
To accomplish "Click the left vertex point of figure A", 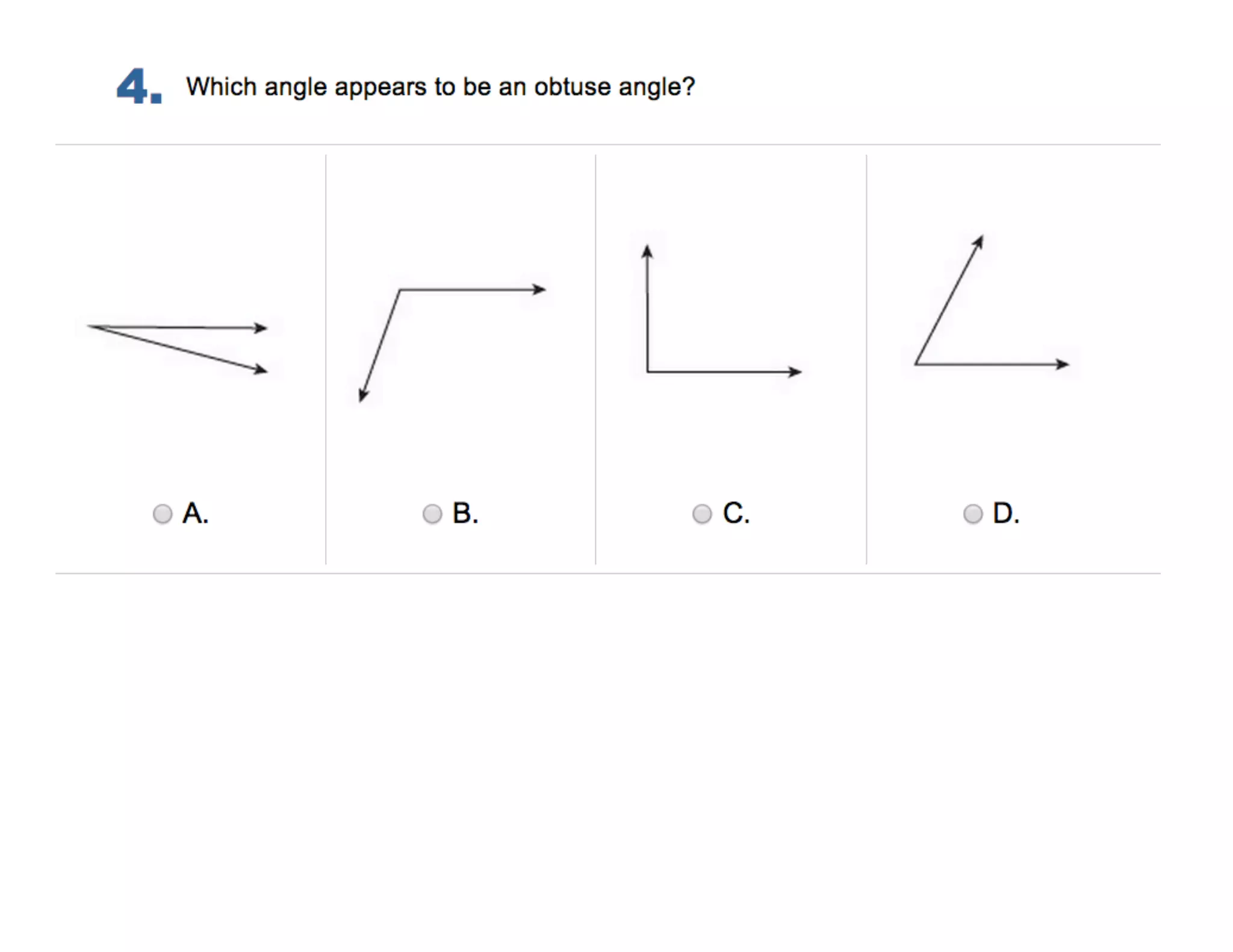I will point(90,326).
